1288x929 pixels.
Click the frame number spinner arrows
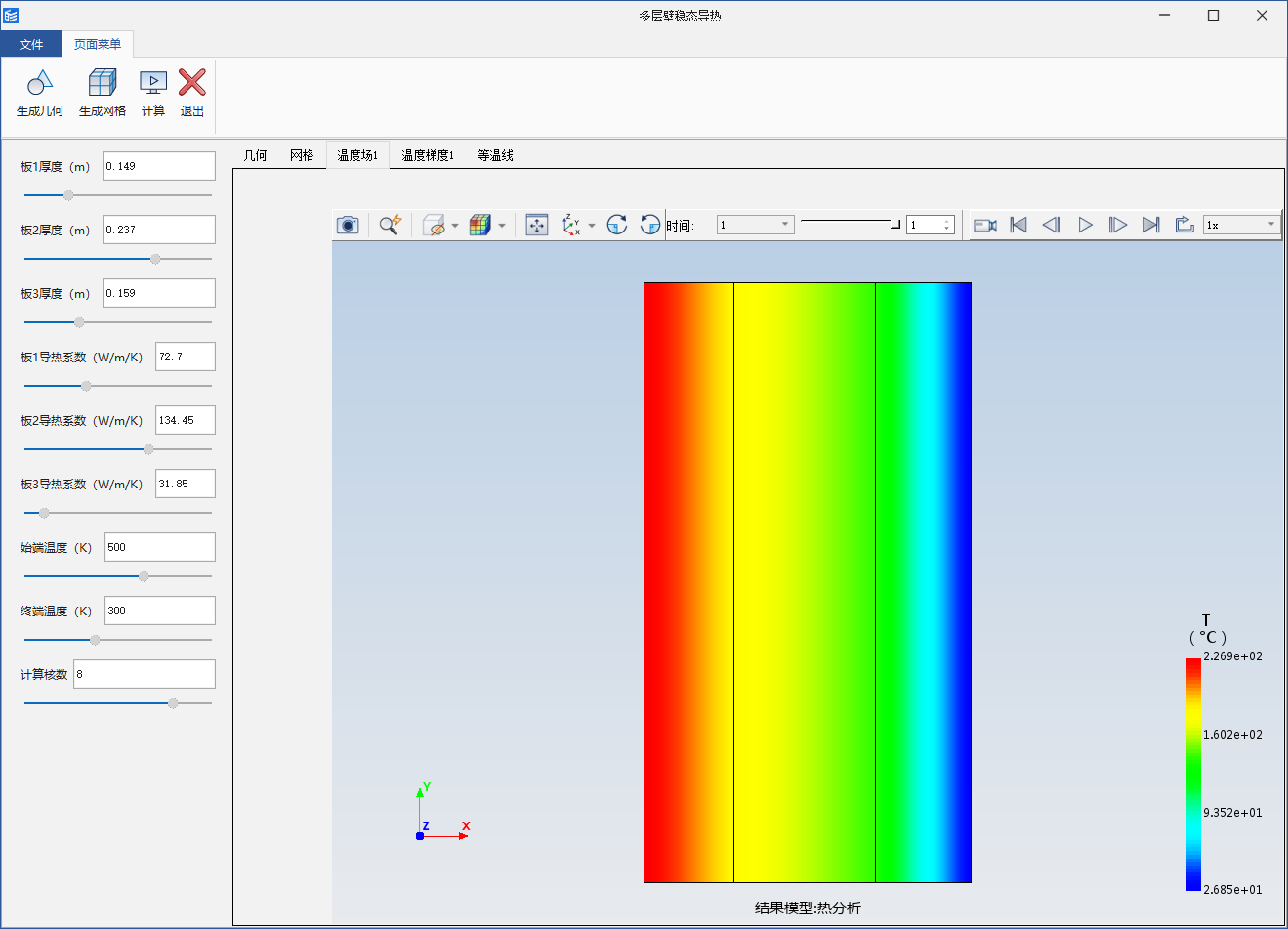(947, 225)
